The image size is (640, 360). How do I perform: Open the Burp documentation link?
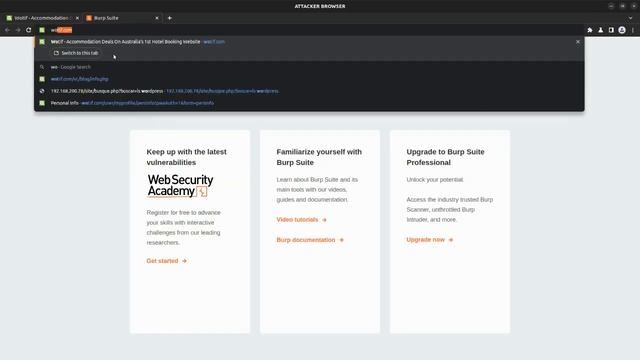coord(310,240)
